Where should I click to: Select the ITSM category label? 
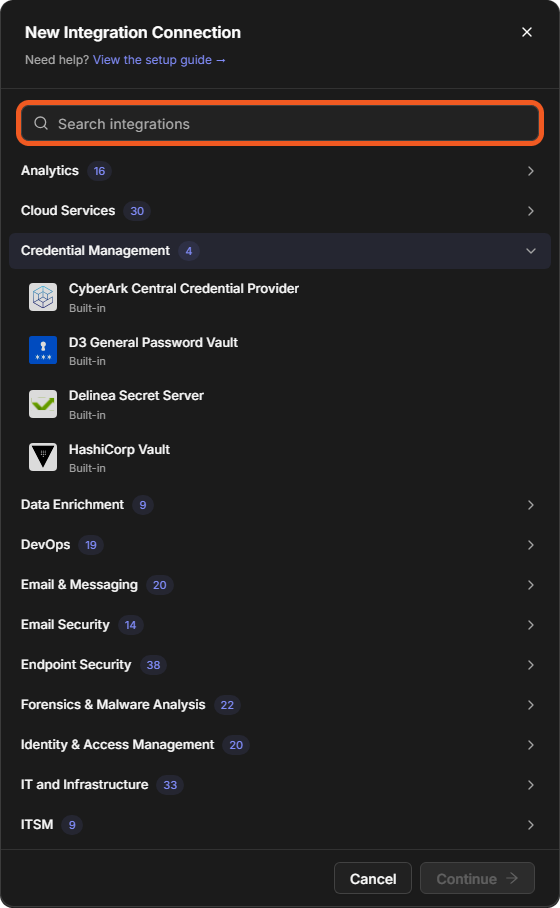click(37, 825)
